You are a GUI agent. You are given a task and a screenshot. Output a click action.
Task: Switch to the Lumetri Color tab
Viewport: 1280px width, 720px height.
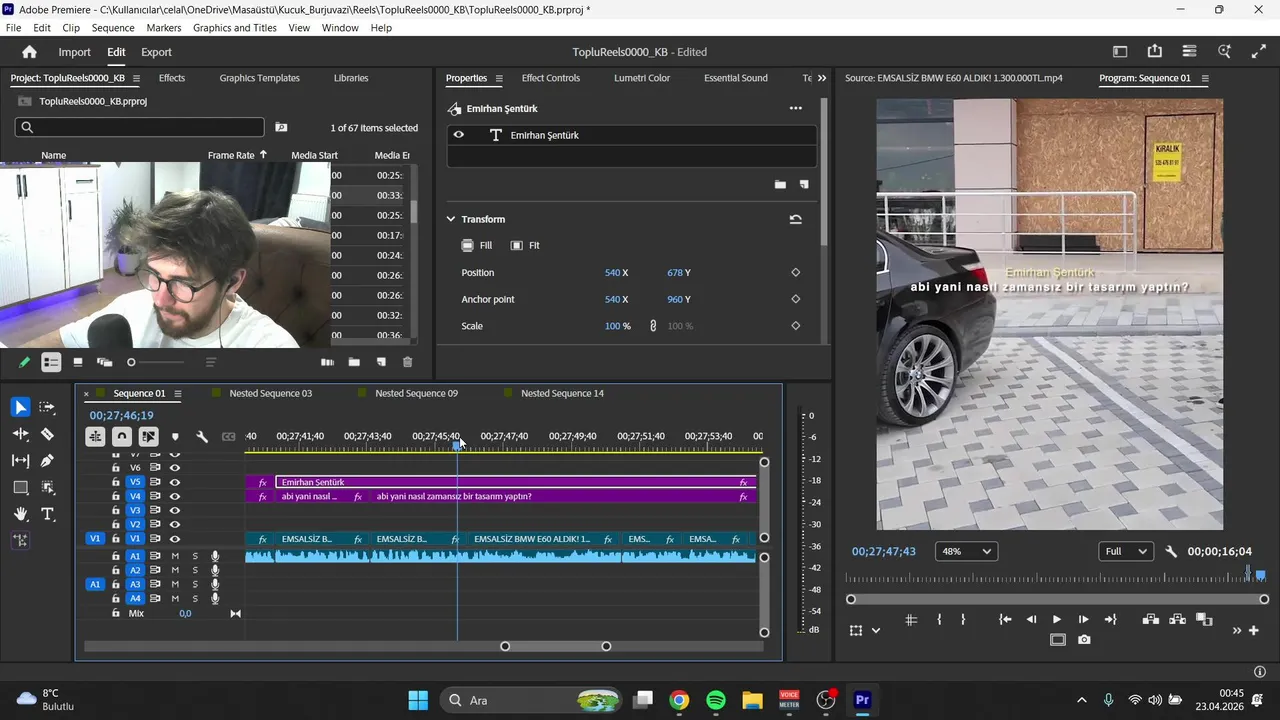642,78
